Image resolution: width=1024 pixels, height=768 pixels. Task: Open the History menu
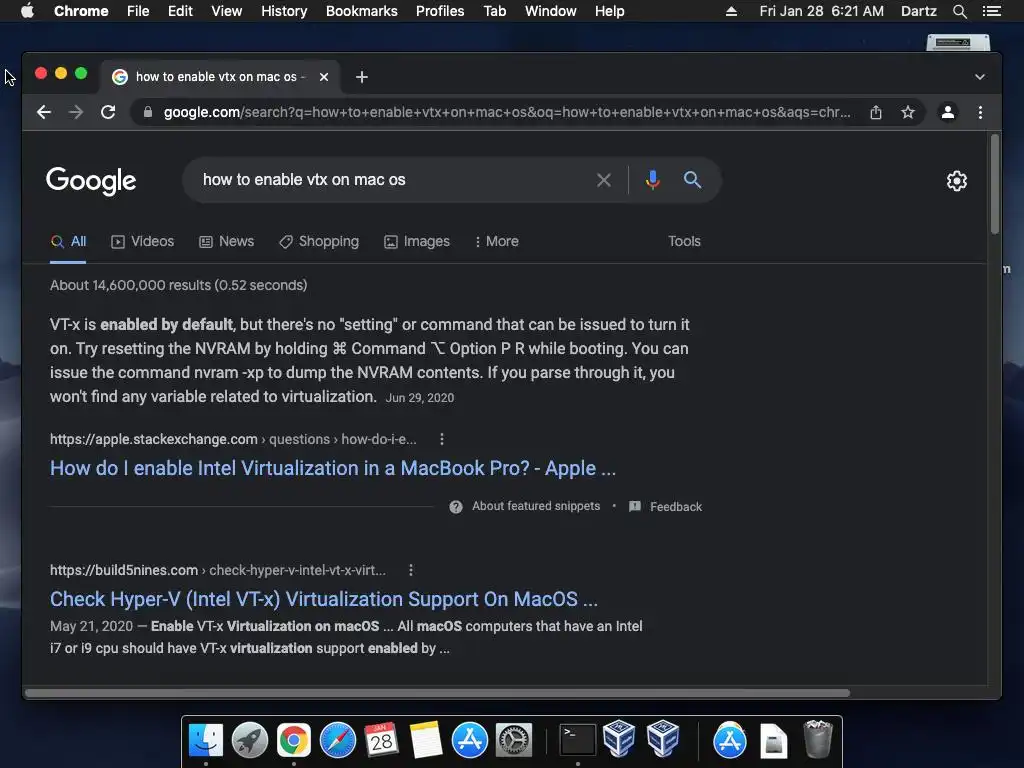pos(284,11)
